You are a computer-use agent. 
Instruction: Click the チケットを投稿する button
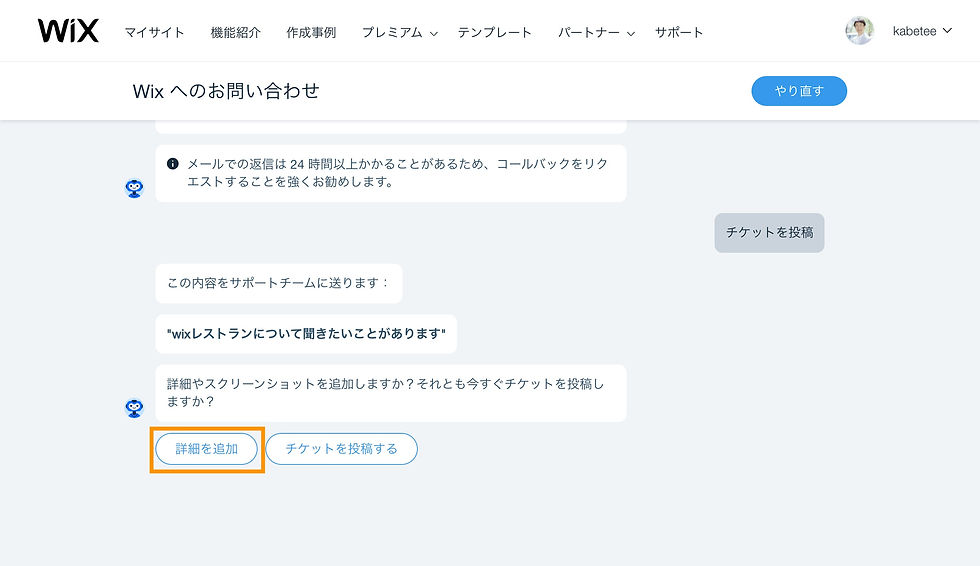point(341,449)
